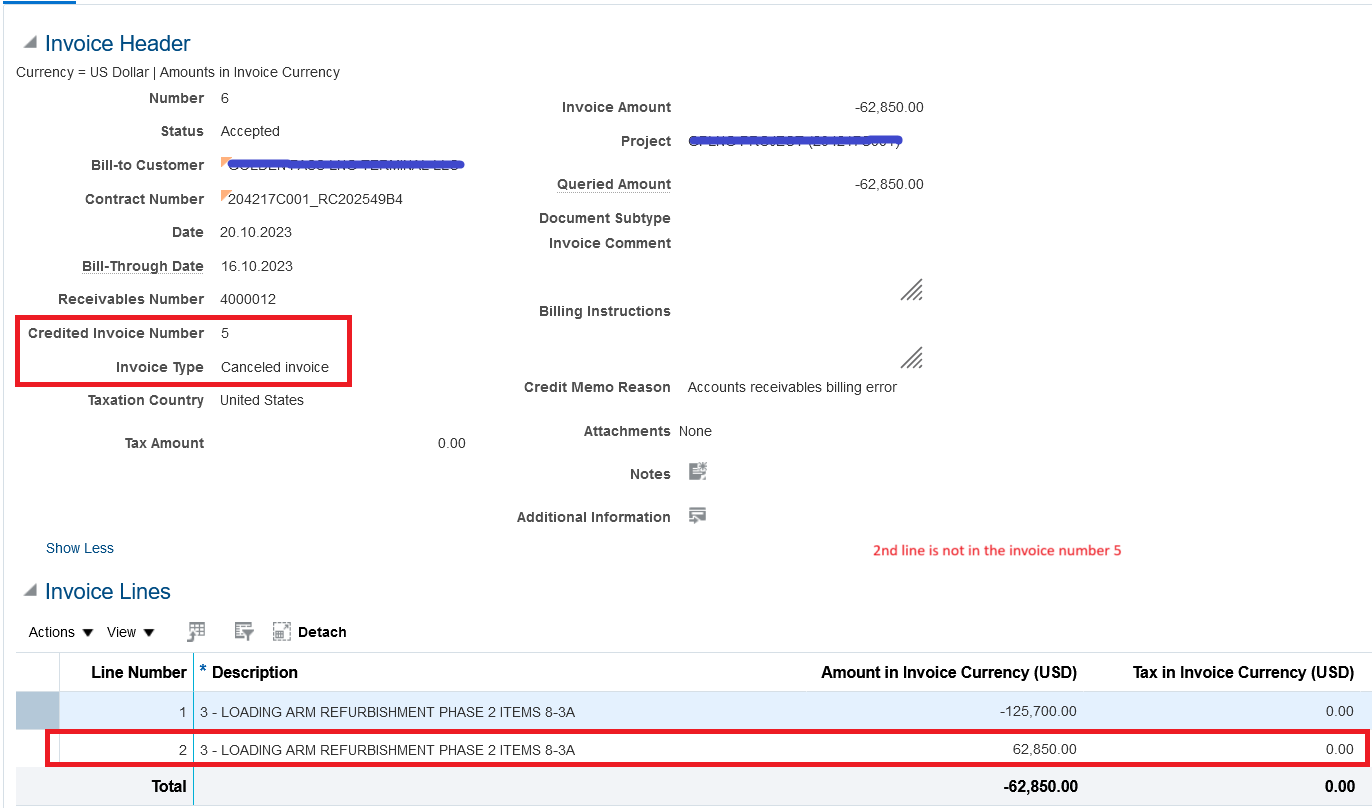Click the Show Less link
1372x808 pixels.
click(x=79, y=547)
